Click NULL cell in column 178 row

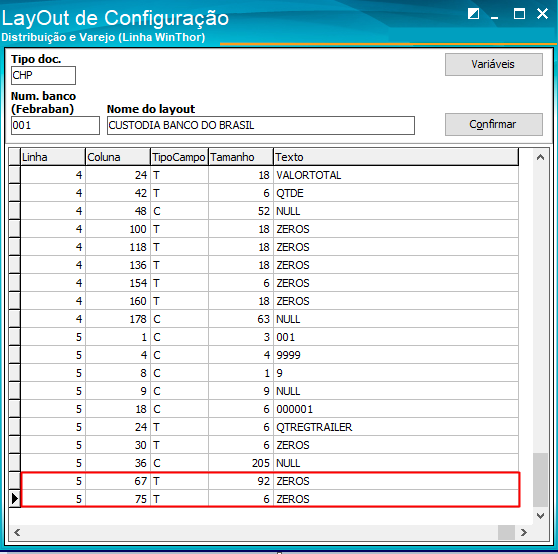point(396,319)
